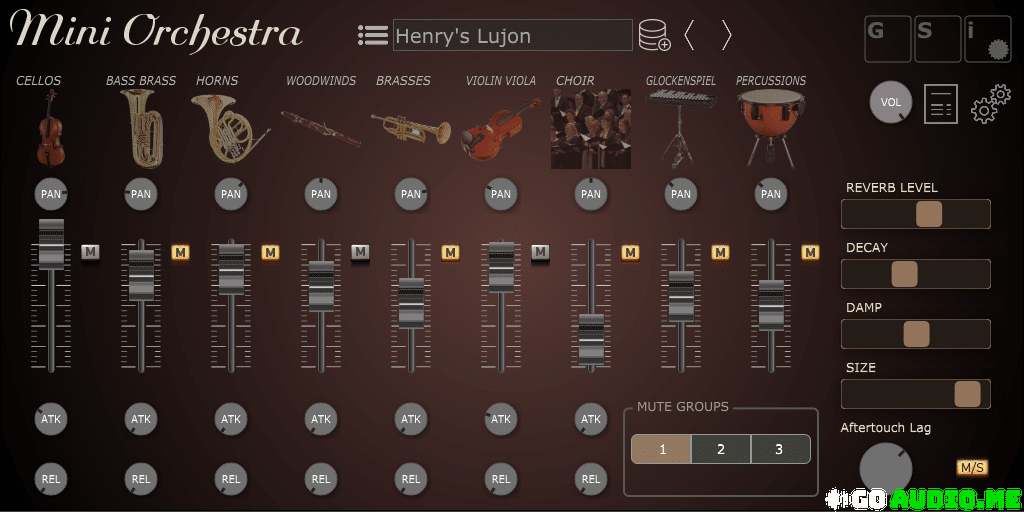Click the G logo box

(x=888, y=39)
